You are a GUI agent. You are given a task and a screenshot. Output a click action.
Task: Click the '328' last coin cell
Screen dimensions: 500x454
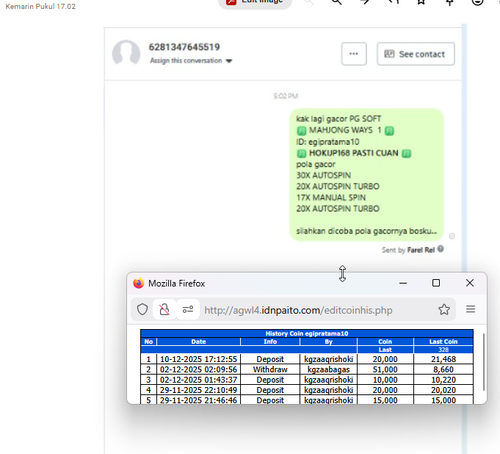[443, 350]
